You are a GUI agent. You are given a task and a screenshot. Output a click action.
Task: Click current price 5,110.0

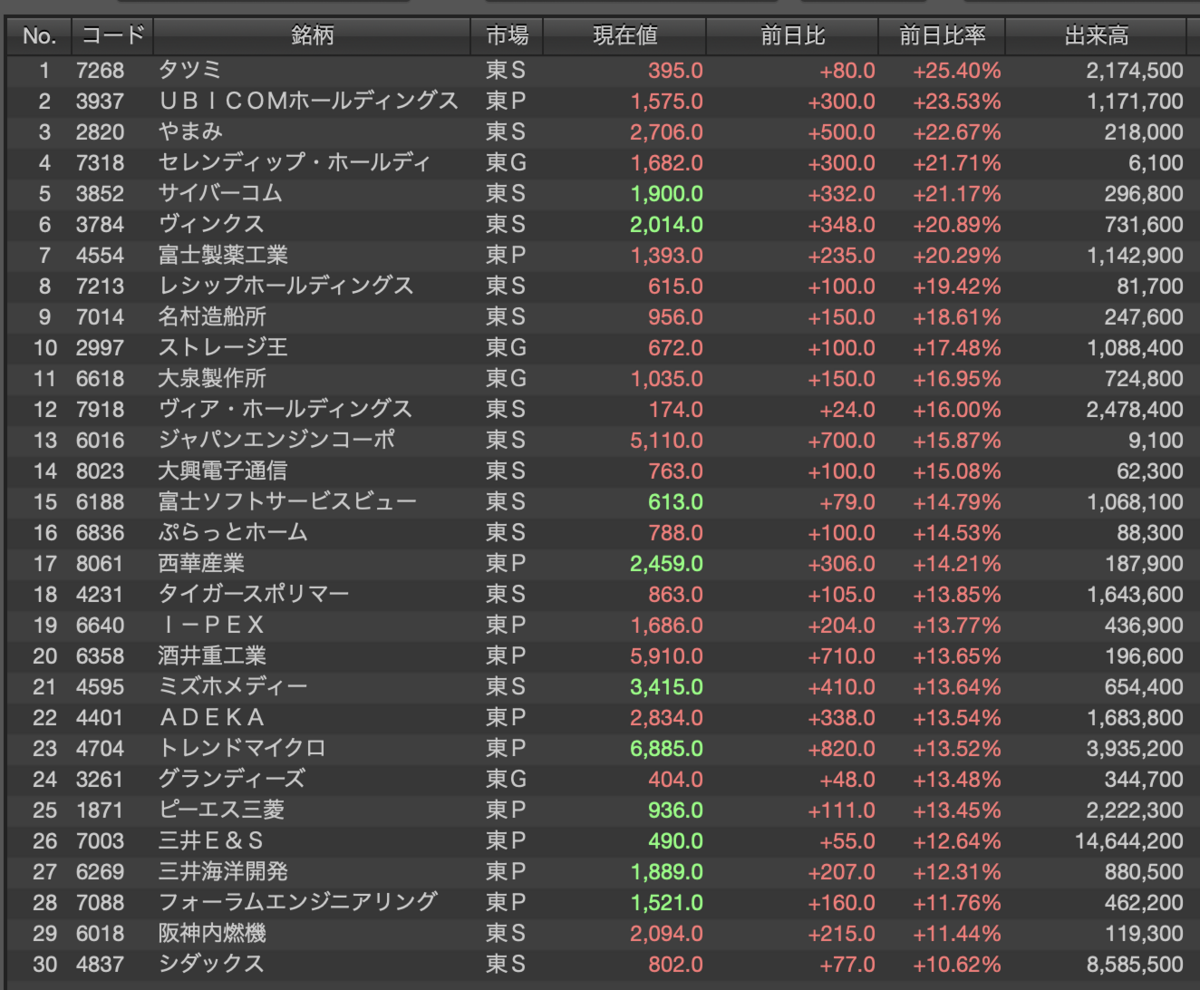click(667, 440)
